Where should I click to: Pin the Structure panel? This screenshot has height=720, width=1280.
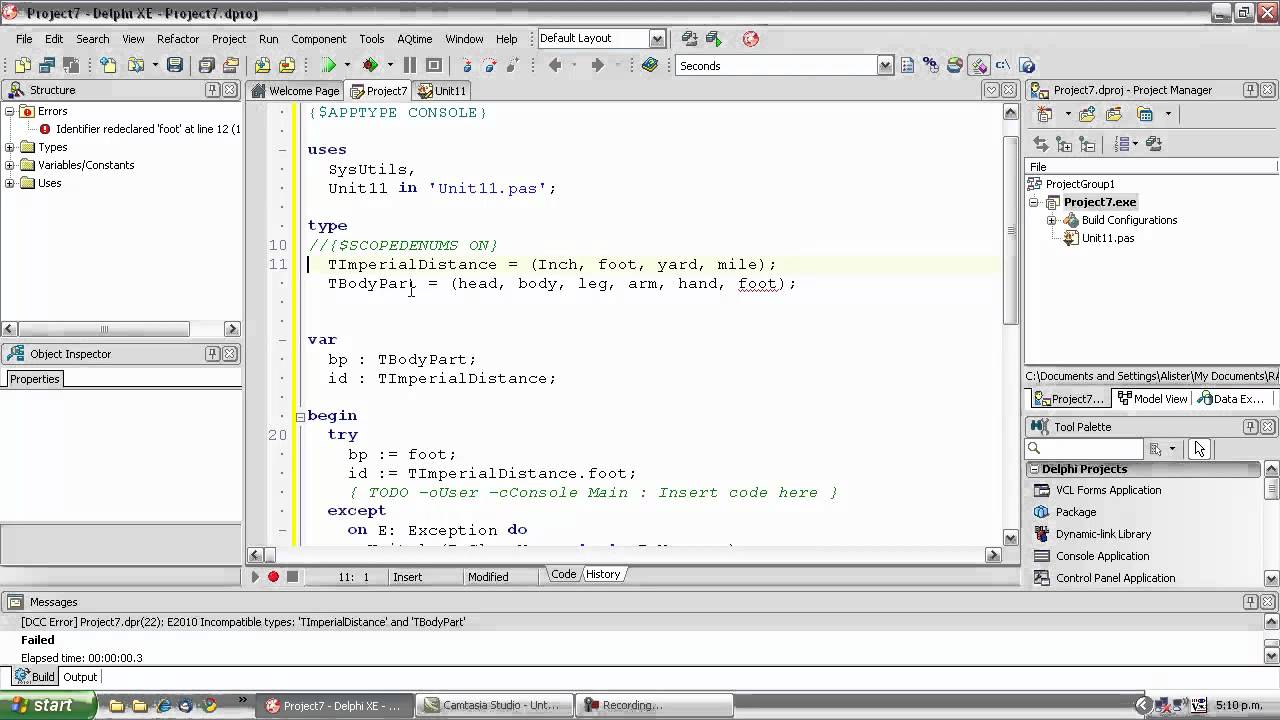212,90
